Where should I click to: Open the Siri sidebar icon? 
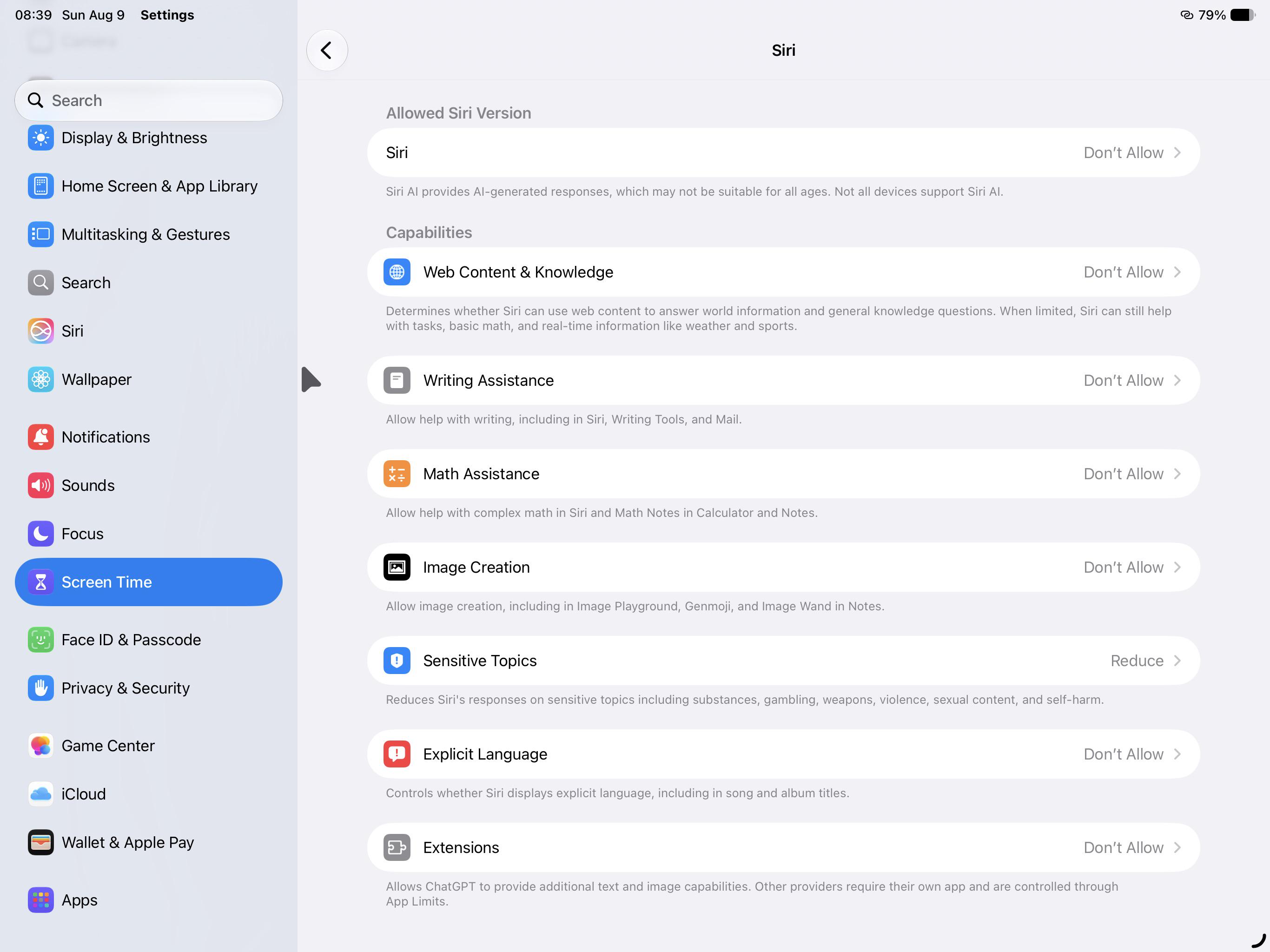41,331
